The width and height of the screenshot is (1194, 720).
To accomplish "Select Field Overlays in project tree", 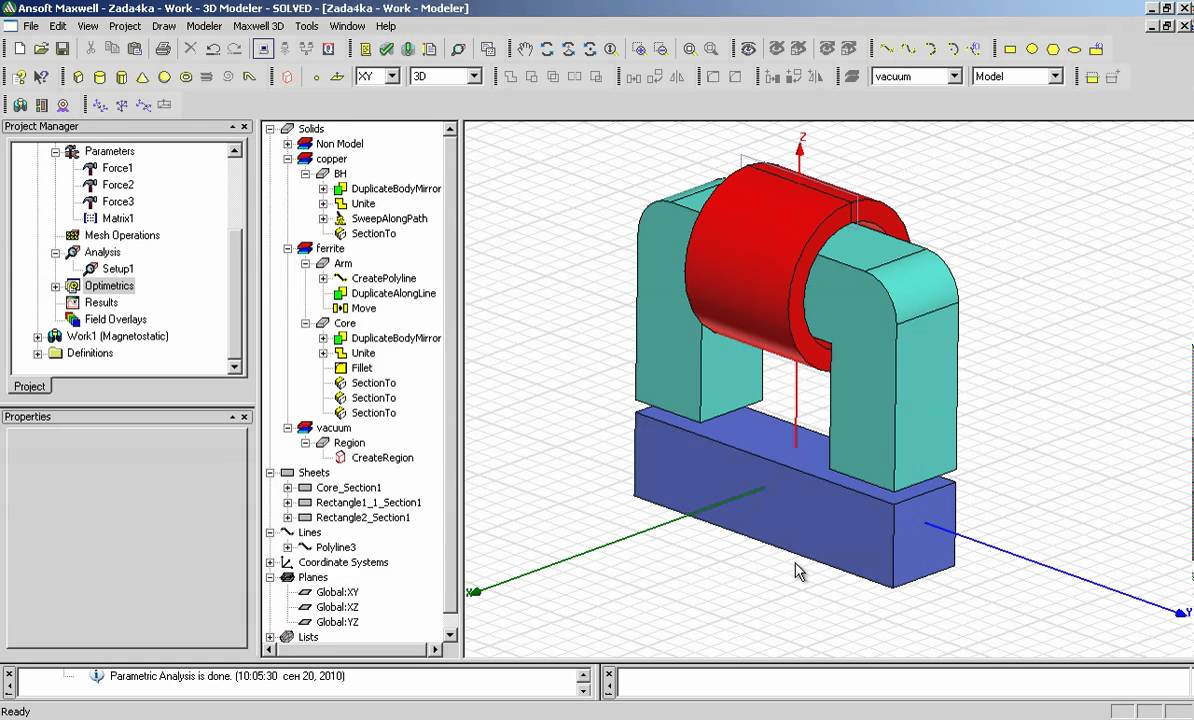I will click(x=115, y=319).
